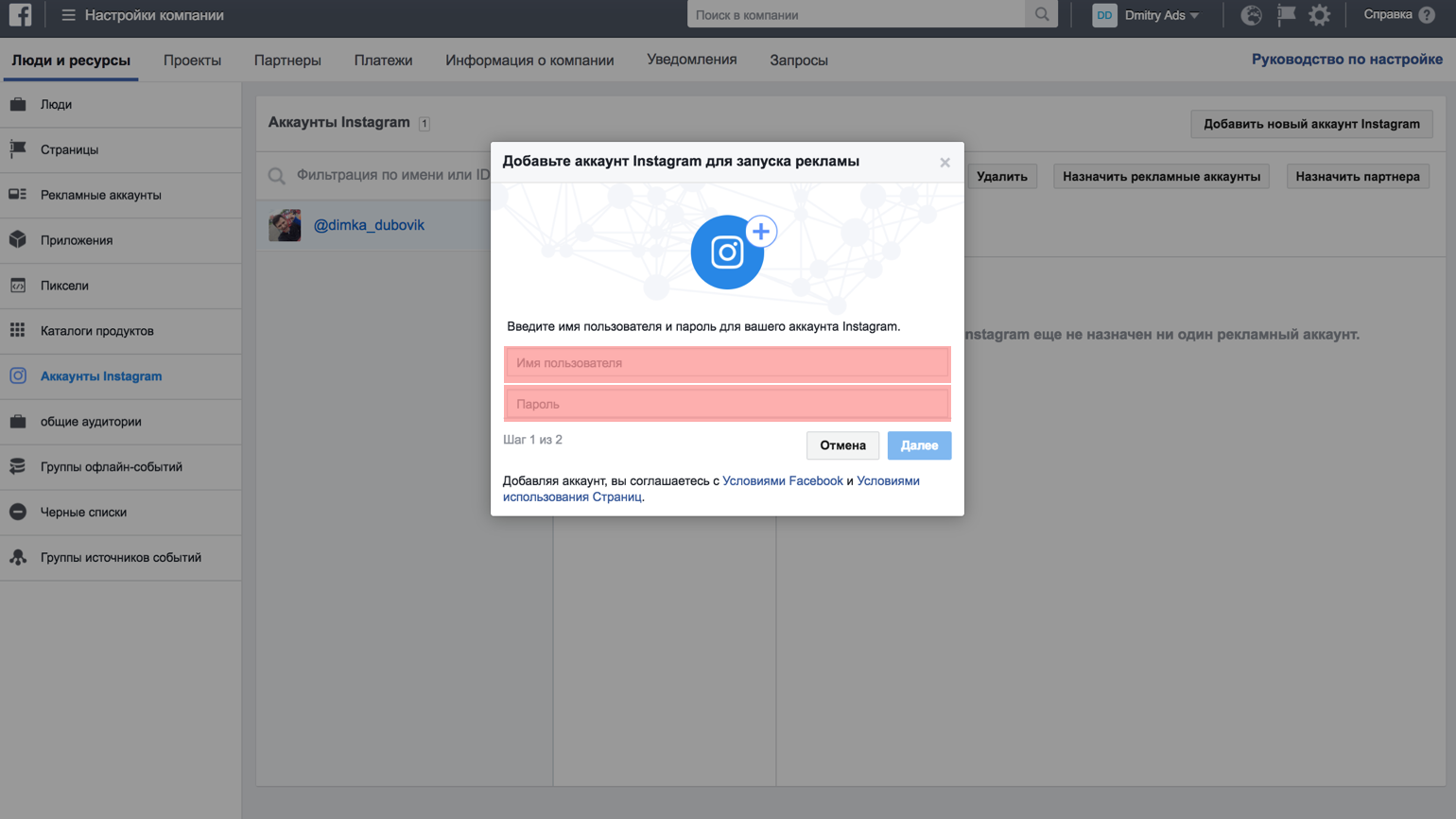Click the общие аудитории folder icon
Viewport: 1456px width, 819px height.
click(x=18, y=421)
